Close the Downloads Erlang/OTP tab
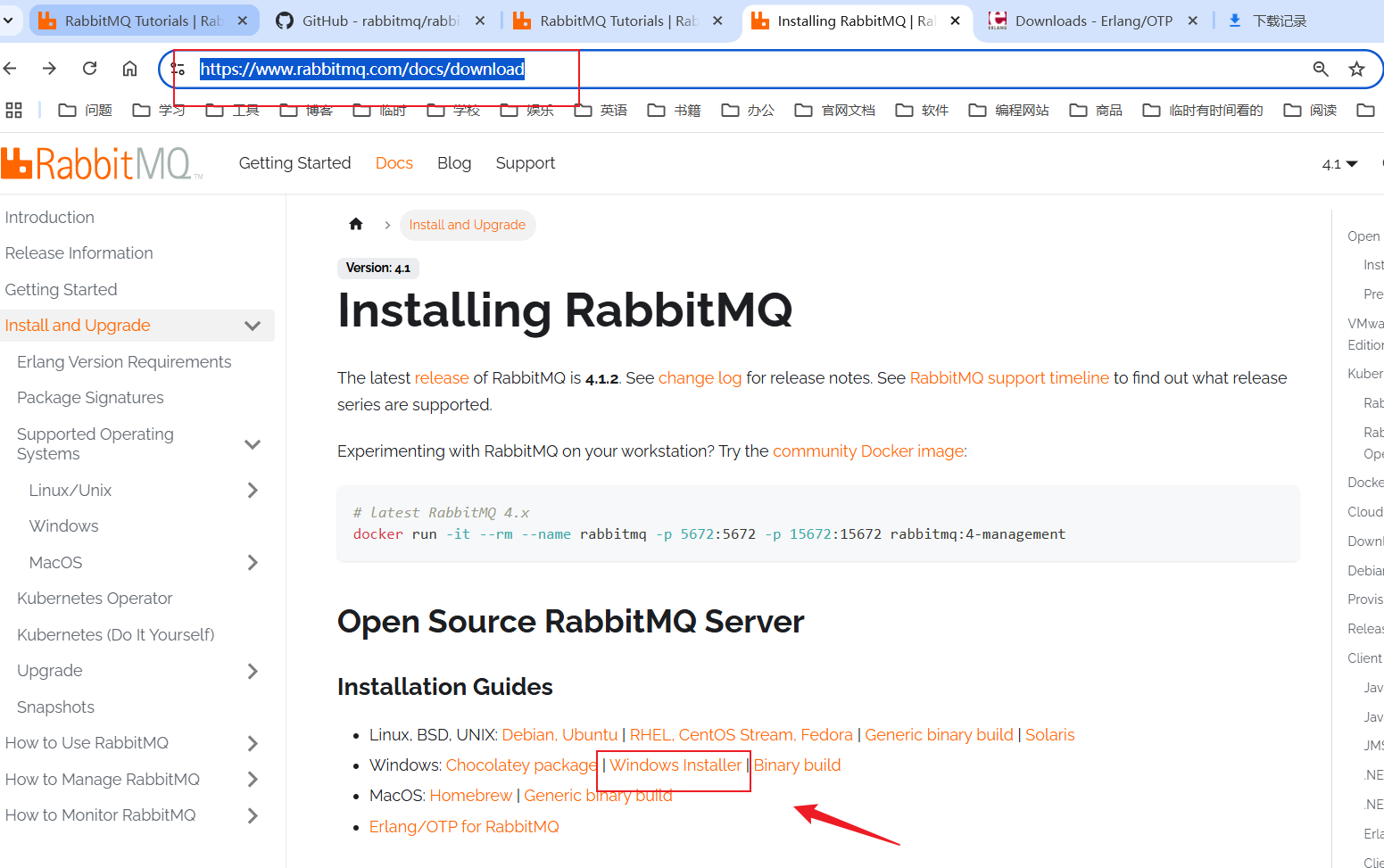This screenshot has width=1384, height=868. click(x=1192, y=21)
